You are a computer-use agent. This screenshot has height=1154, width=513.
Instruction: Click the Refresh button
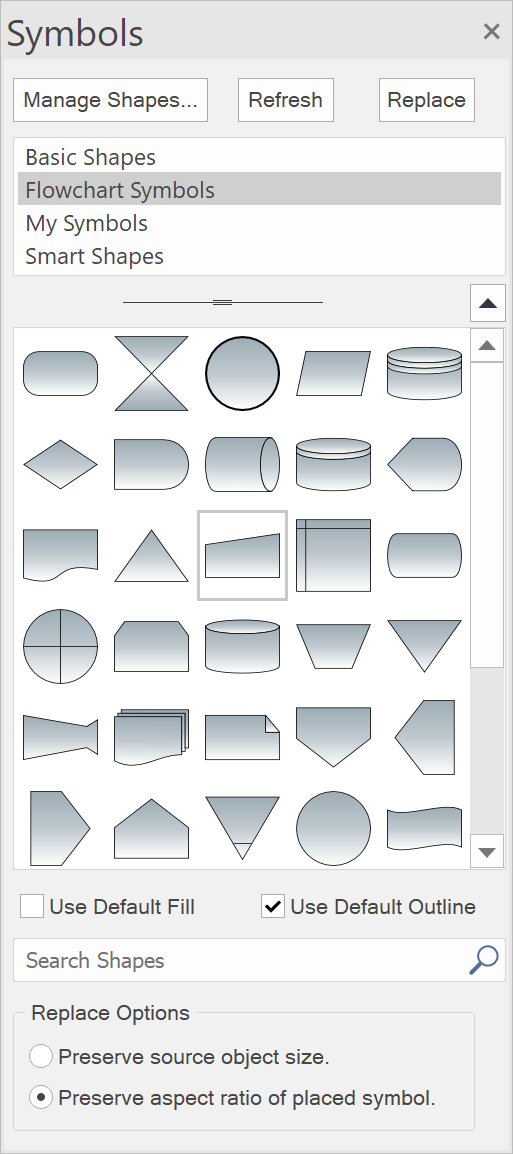click(x=286, y=100)
